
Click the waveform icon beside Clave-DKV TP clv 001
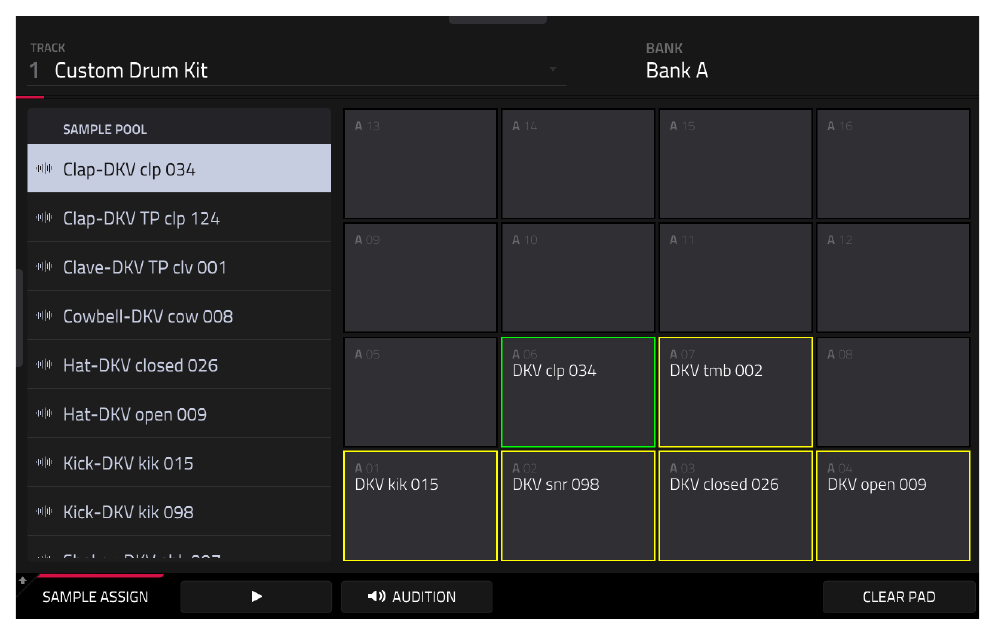[44, 267]
